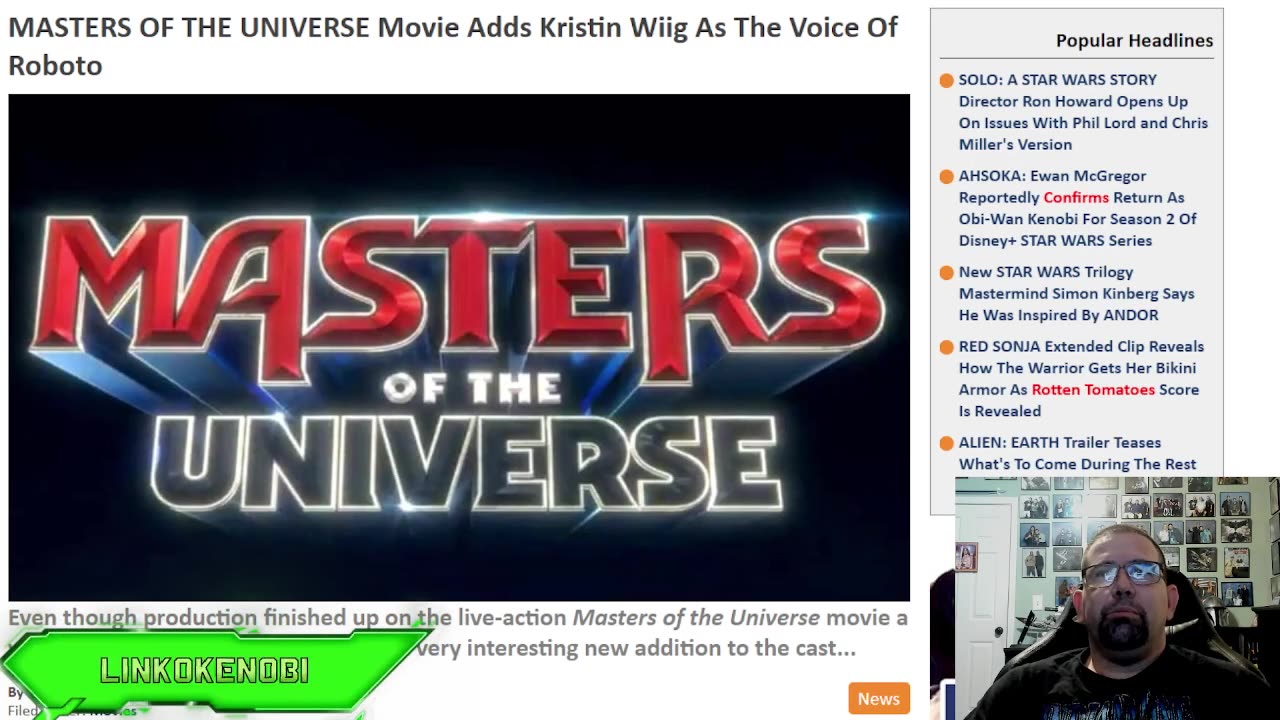This screenshot has width=1280, height=720.
Task: Click orange bullet next to New STAR WARS Trilogy
Action: pyautogui.click(x=946, y=272)
